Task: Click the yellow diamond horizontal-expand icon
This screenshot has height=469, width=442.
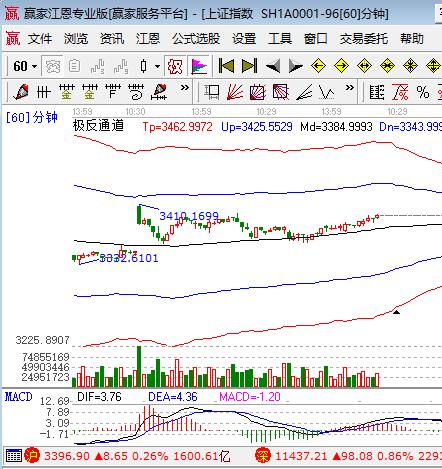Action: (x=364, y=66)
